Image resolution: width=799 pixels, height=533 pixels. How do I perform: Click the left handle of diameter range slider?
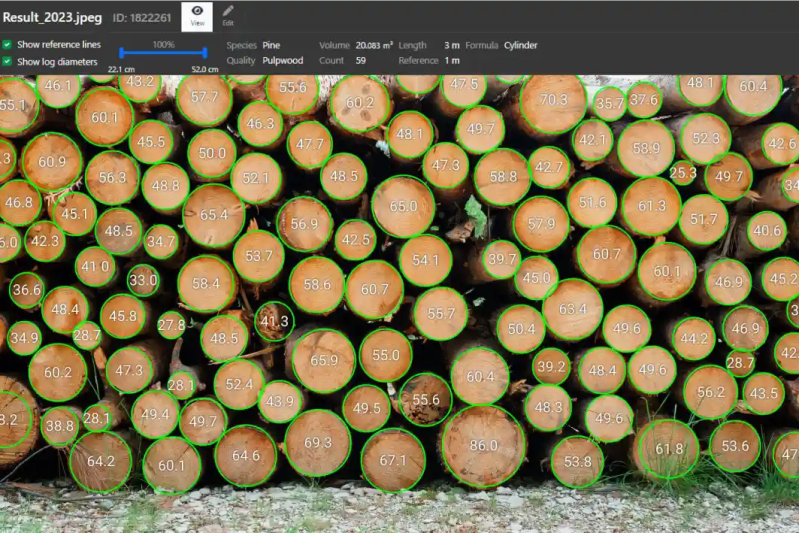coord(121,52)
